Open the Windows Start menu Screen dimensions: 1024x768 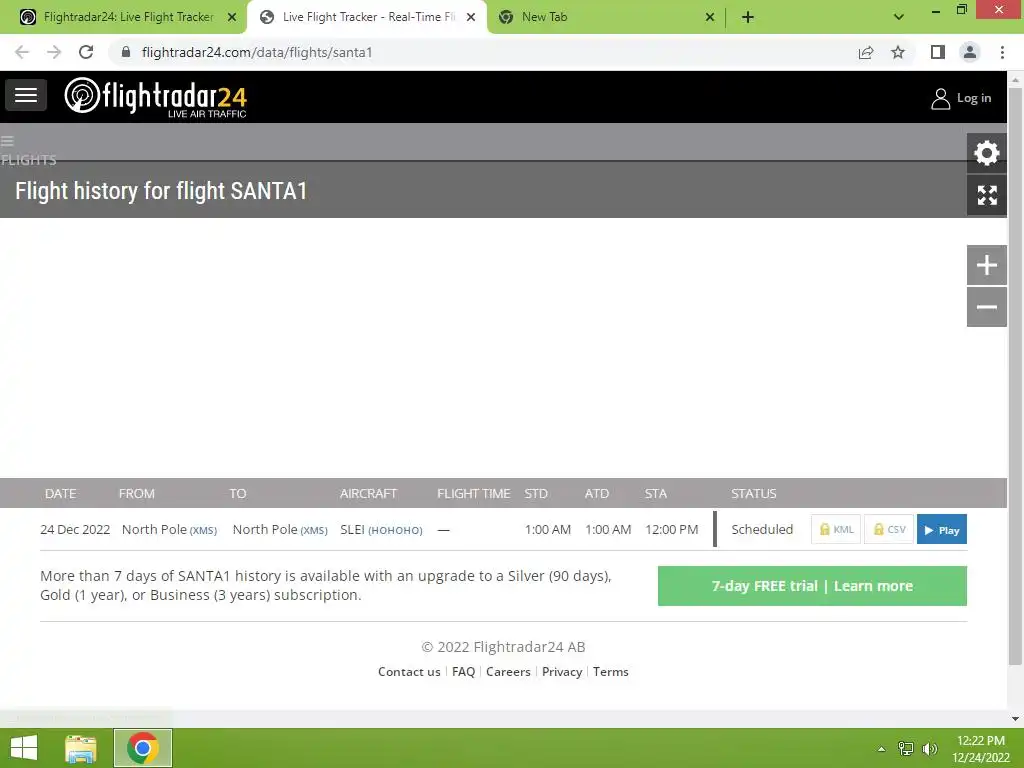pos(24,748)
